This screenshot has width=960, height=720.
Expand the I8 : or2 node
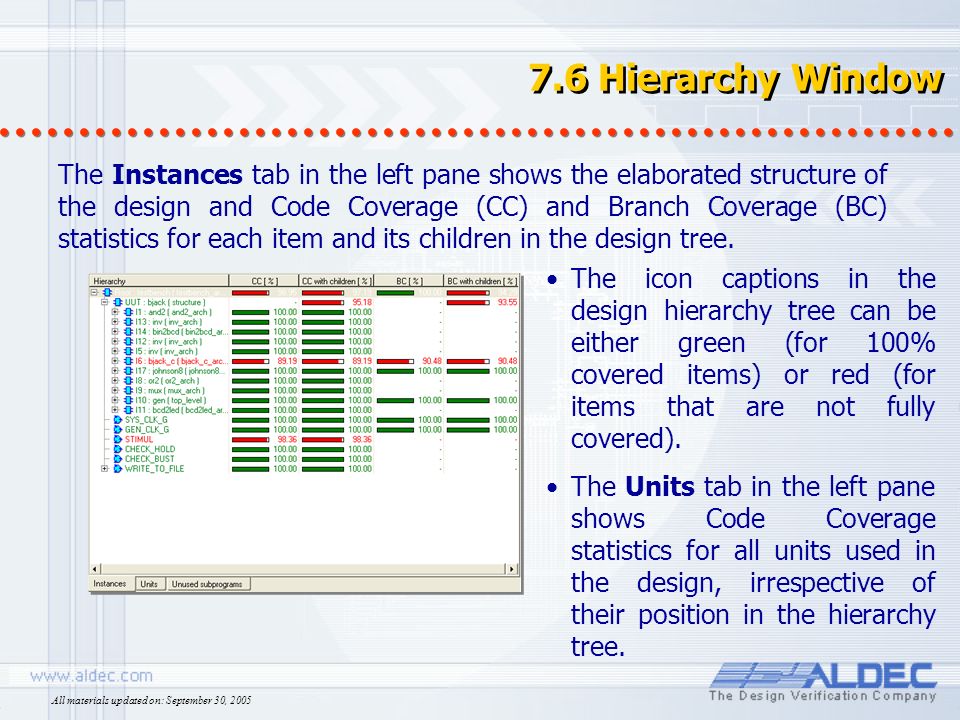coord(115,381)
